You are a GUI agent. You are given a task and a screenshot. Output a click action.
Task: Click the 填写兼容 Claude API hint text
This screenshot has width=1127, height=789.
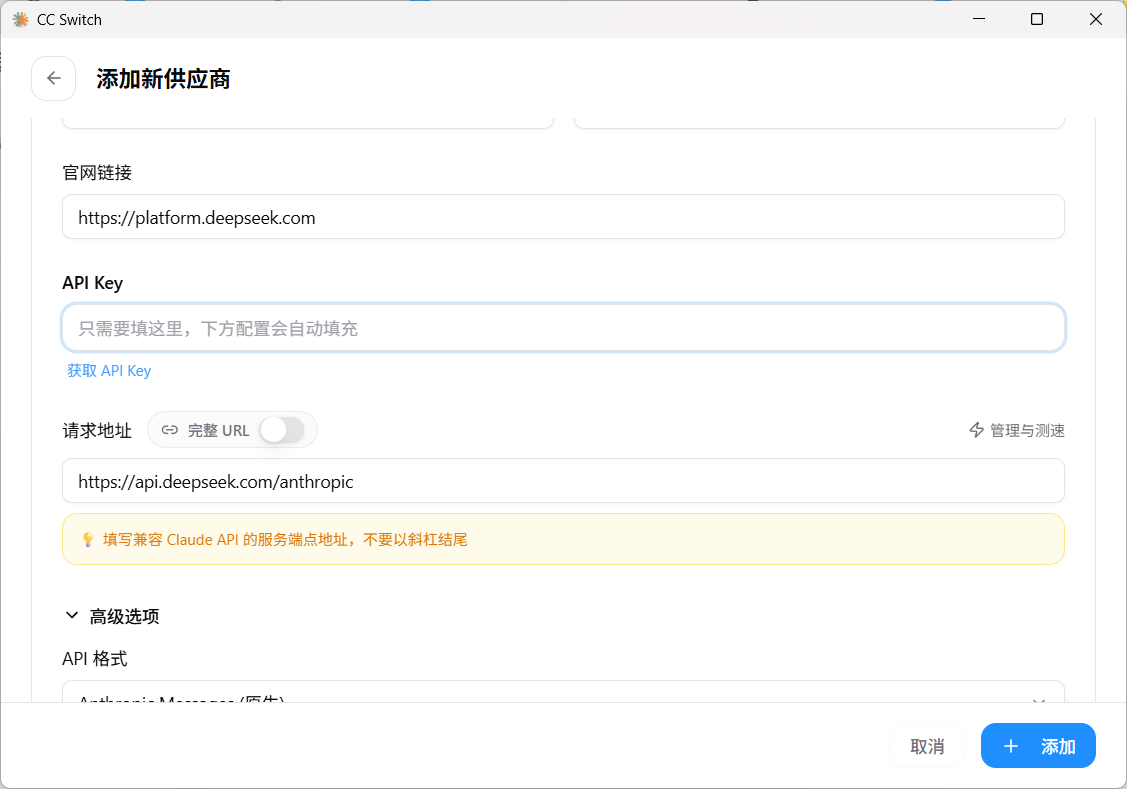pyautogui.click(x=285, y=539)
